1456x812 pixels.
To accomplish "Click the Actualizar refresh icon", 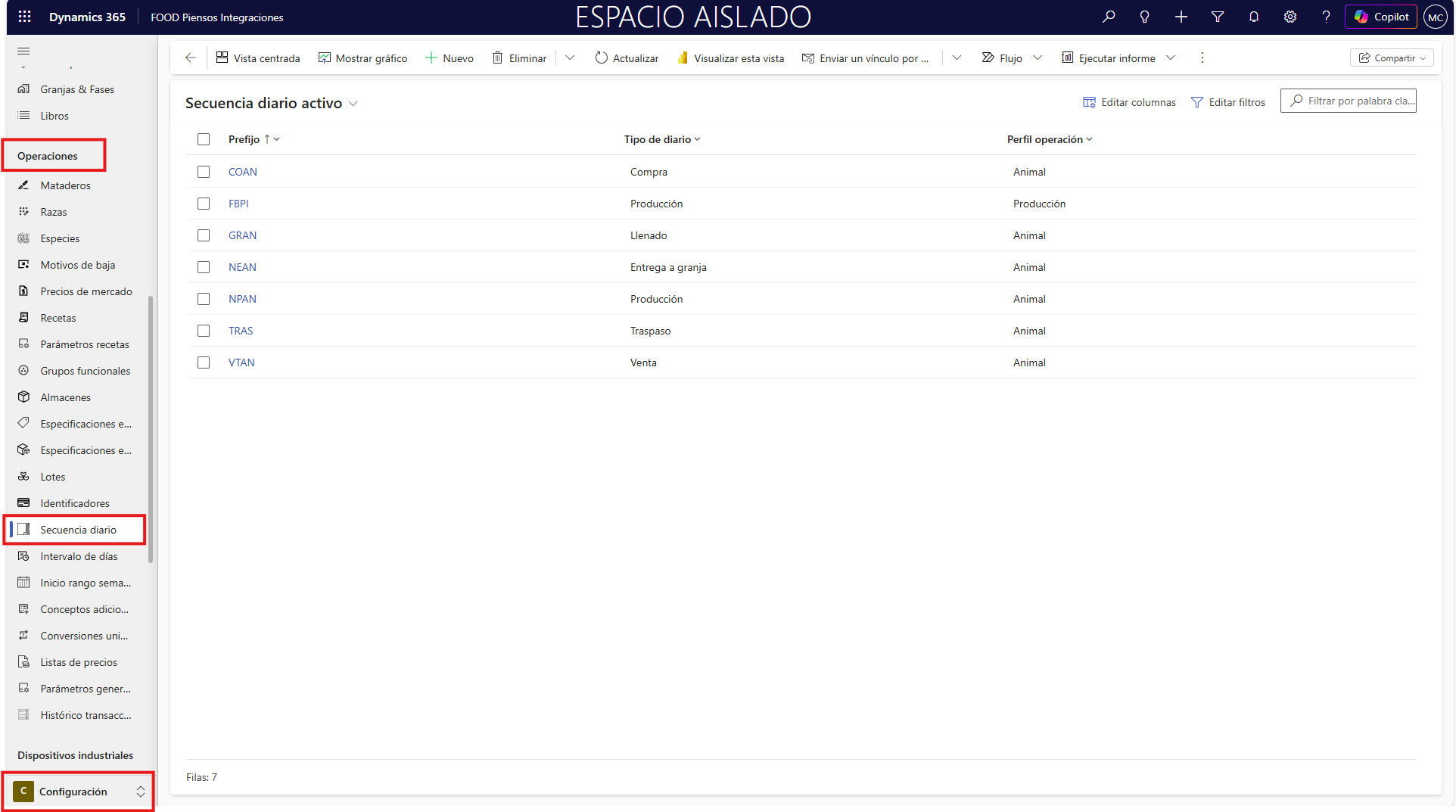I will click(601, 58).
